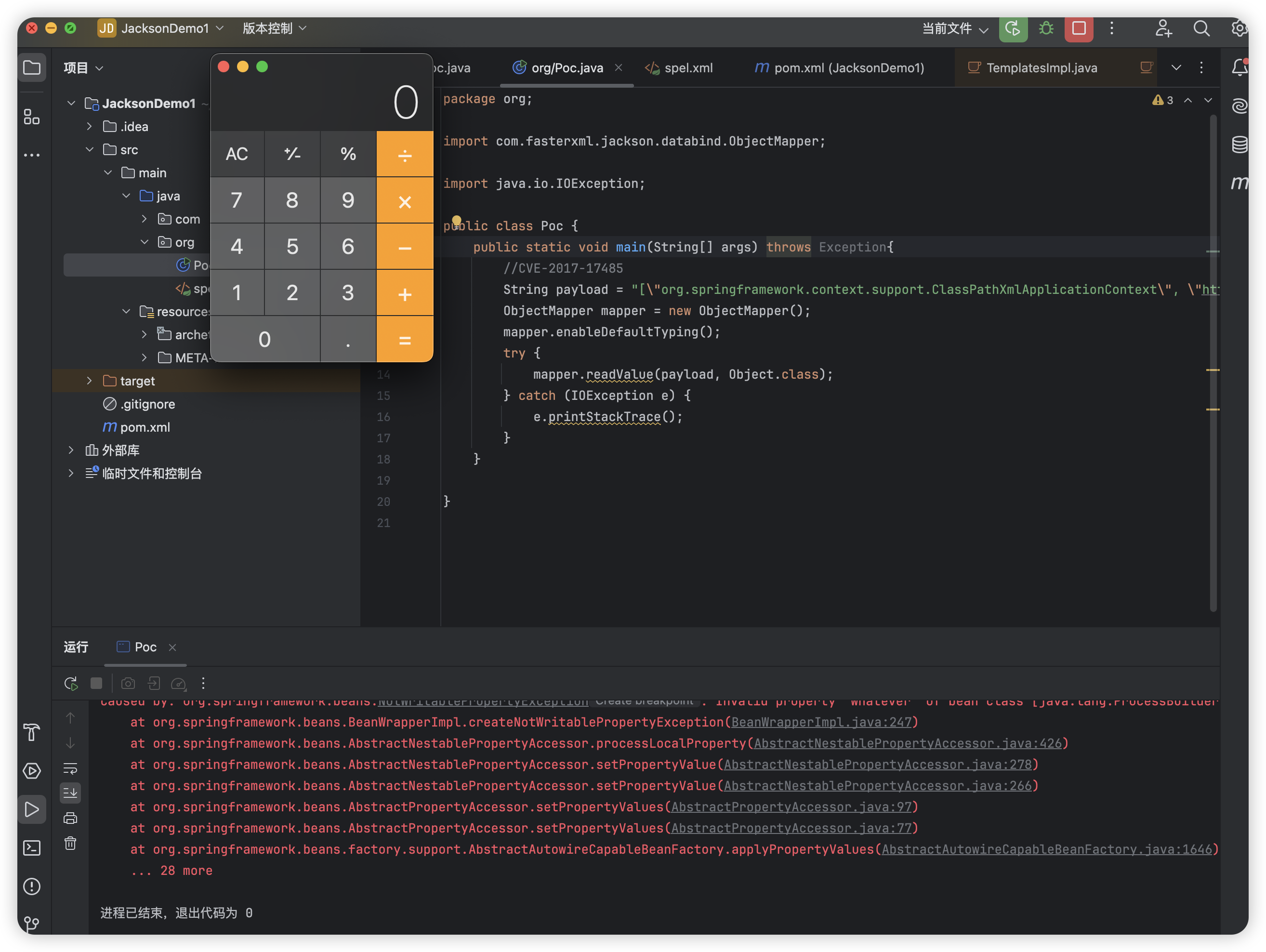Start debugging with the bug icon
This screenshot has width=1266, height=952.
coord(1046,28)
